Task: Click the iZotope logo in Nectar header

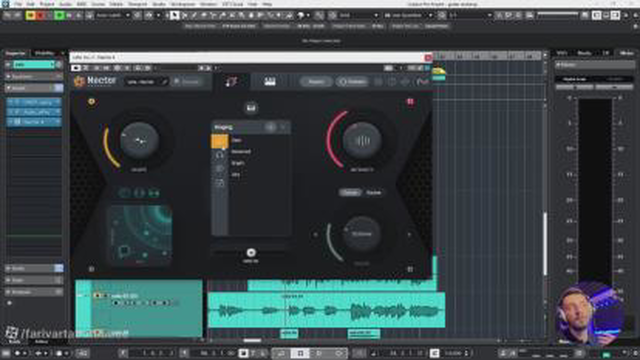Action: [422, 82]
